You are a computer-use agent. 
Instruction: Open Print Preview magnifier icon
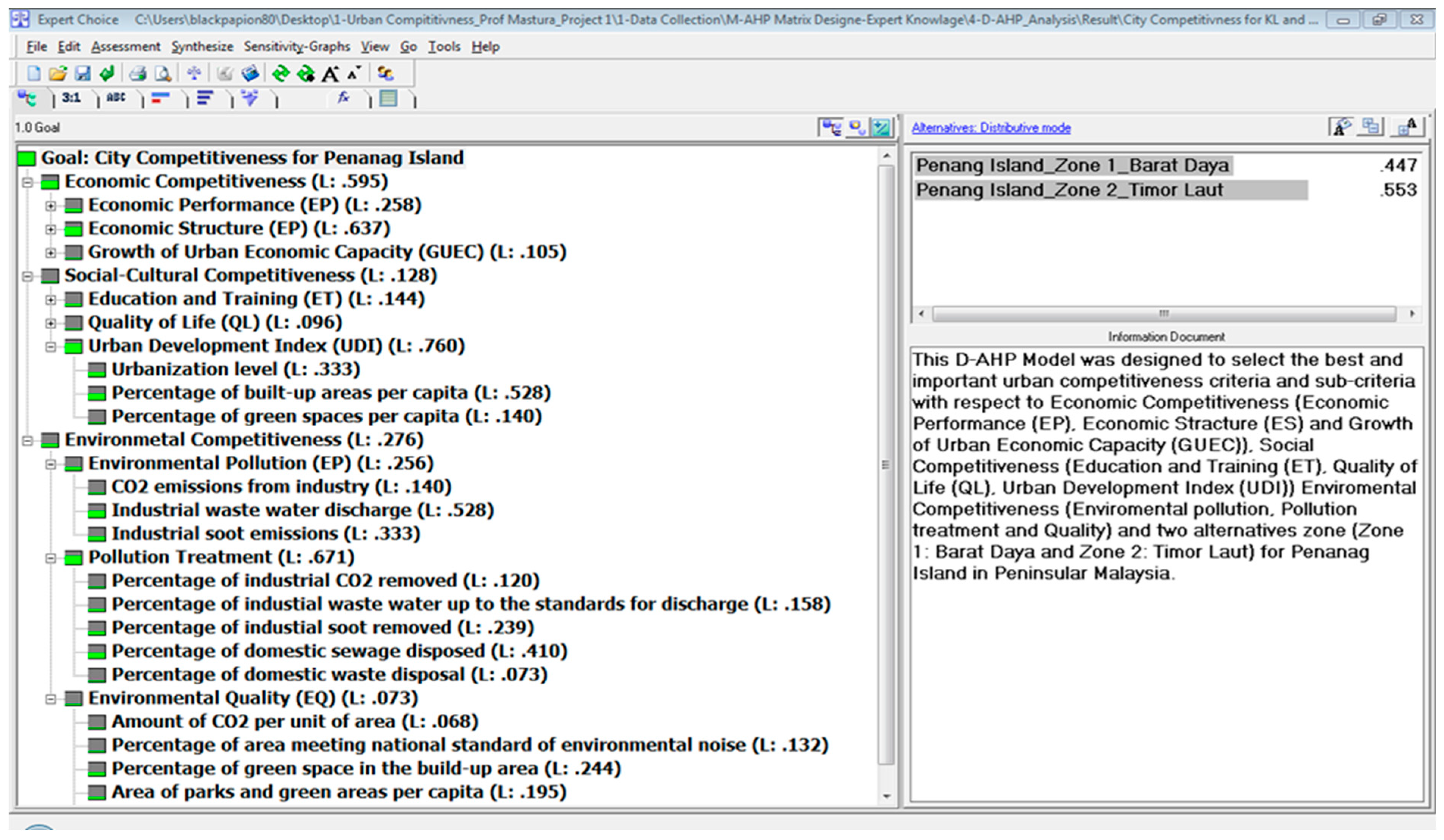pos(163,74)
